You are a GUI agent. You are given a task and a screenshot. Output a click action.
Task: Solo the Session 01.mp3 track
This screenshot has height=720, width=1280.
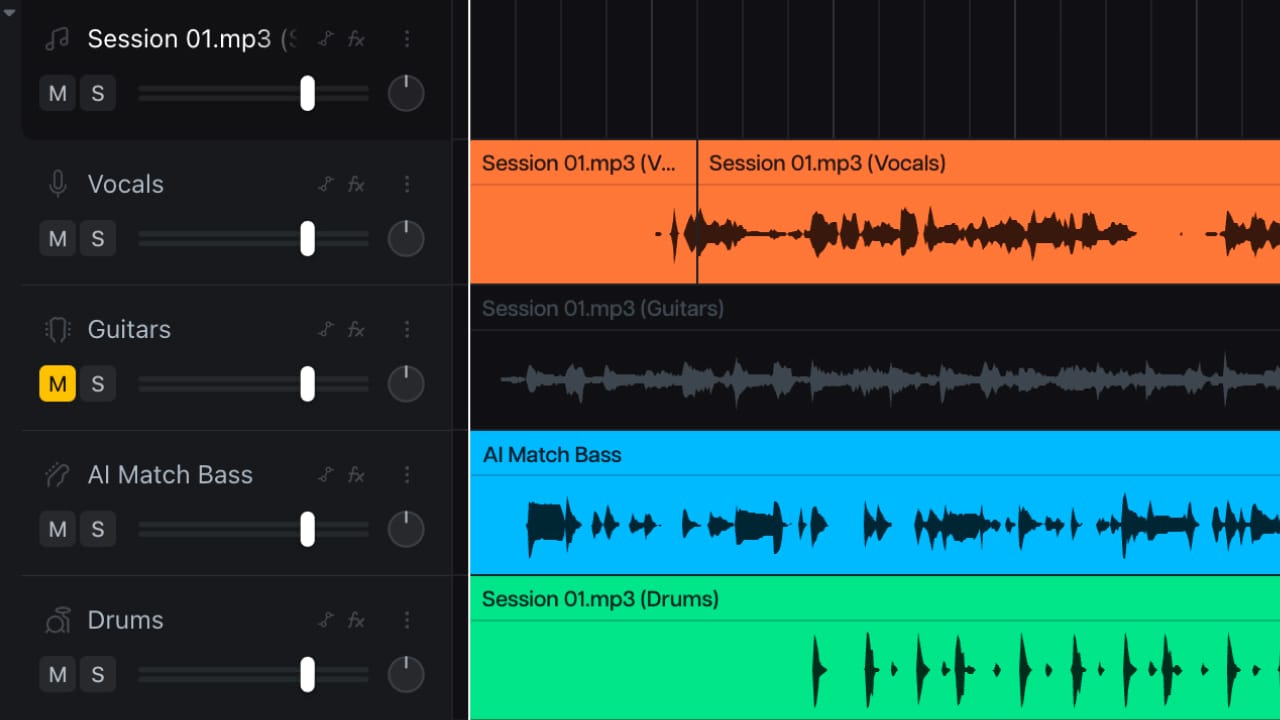coord(98,93)
